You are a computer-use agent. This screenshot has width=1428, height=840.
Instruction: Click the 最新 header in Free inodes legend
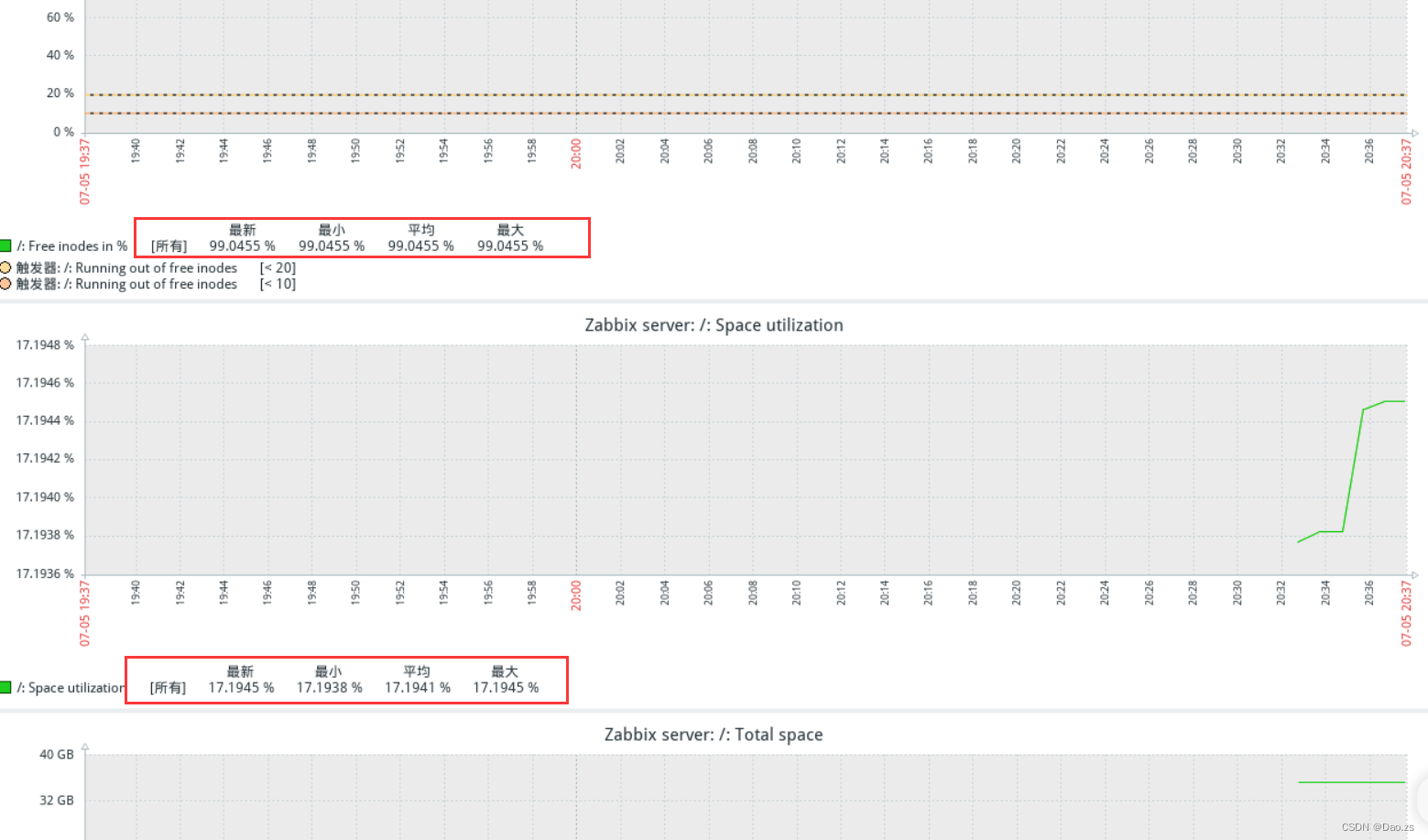(x=242, y=230)
